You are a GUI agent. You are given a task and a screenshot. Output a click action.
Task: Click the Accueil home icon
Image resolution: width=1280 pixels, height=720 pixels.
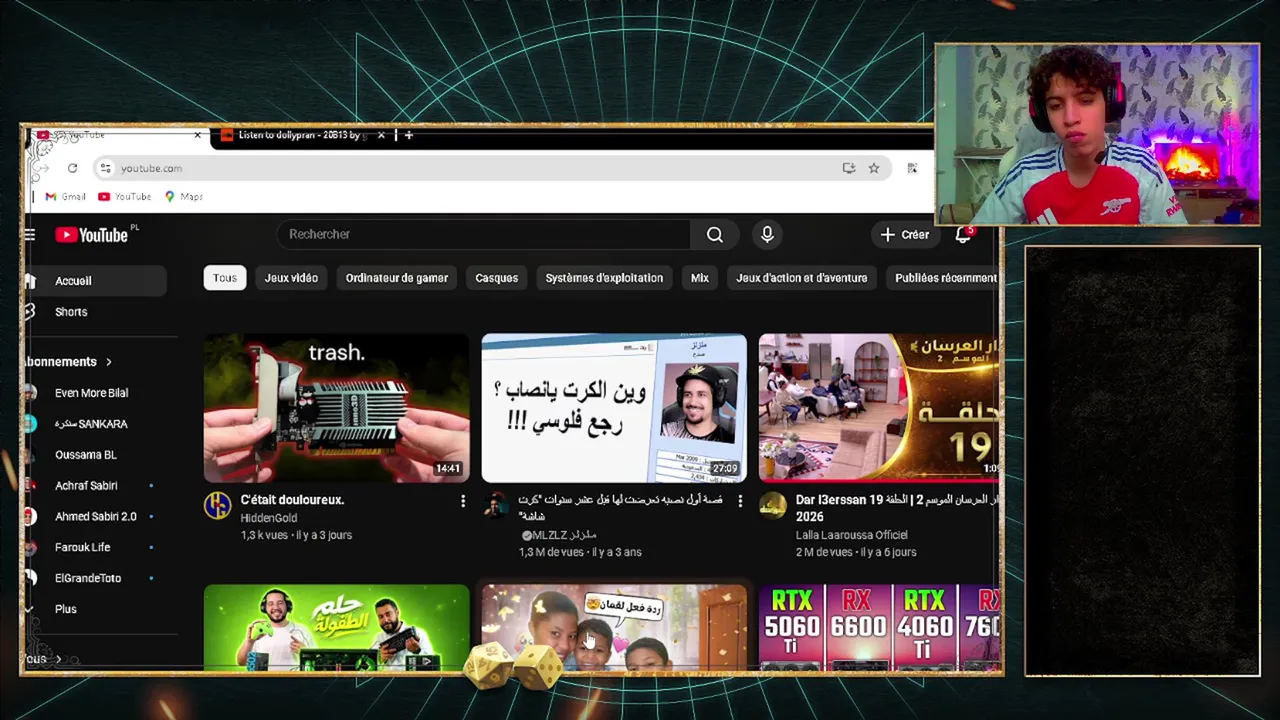(x=29, y=281)
